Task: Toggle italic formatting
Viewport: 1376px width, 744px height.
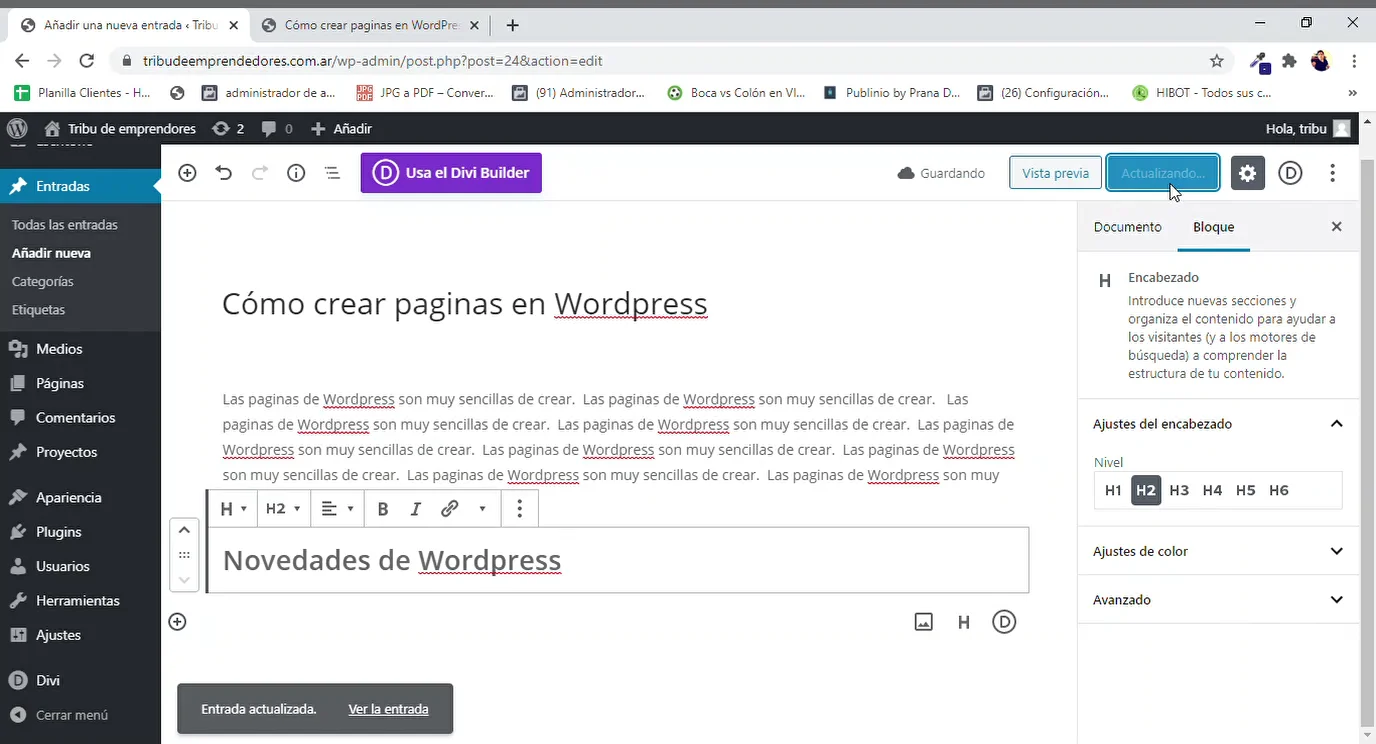Action: coord(416,509)
